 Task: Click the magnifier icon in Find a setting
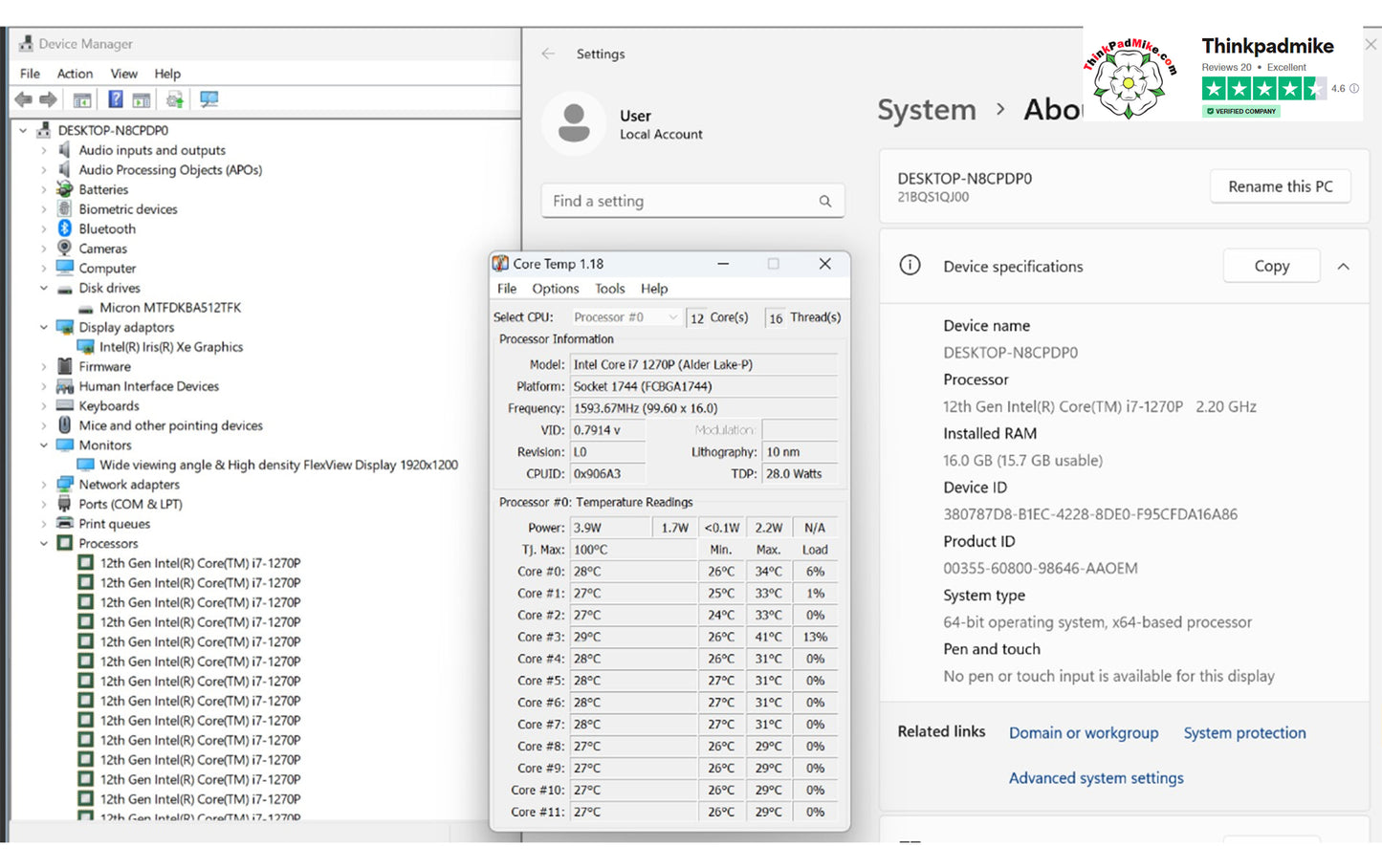[825, 202]
